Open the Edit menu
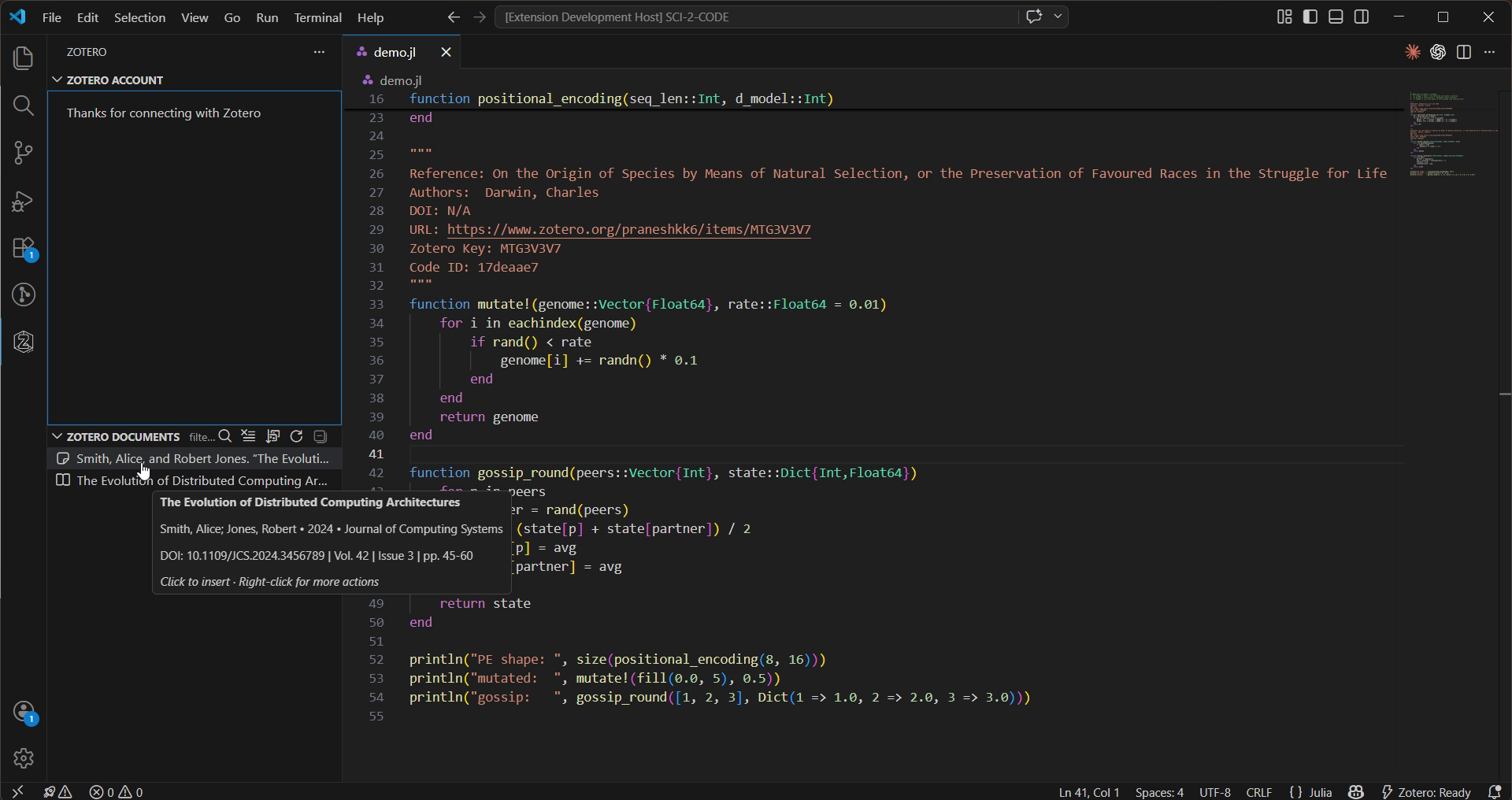1512x800 pixels. (87, 17)
